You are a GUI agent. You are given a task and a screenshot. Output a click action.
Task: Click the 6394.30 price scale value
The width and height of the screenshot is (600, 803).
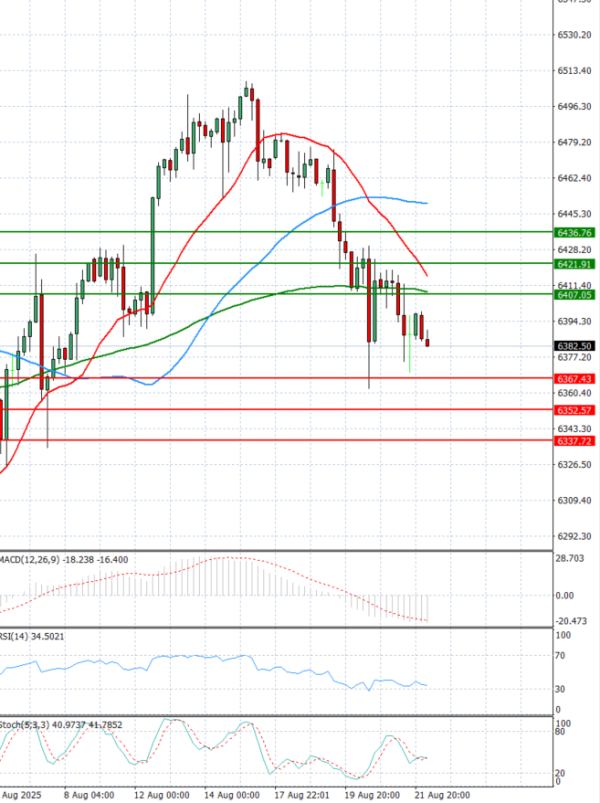tap(574, 321)
